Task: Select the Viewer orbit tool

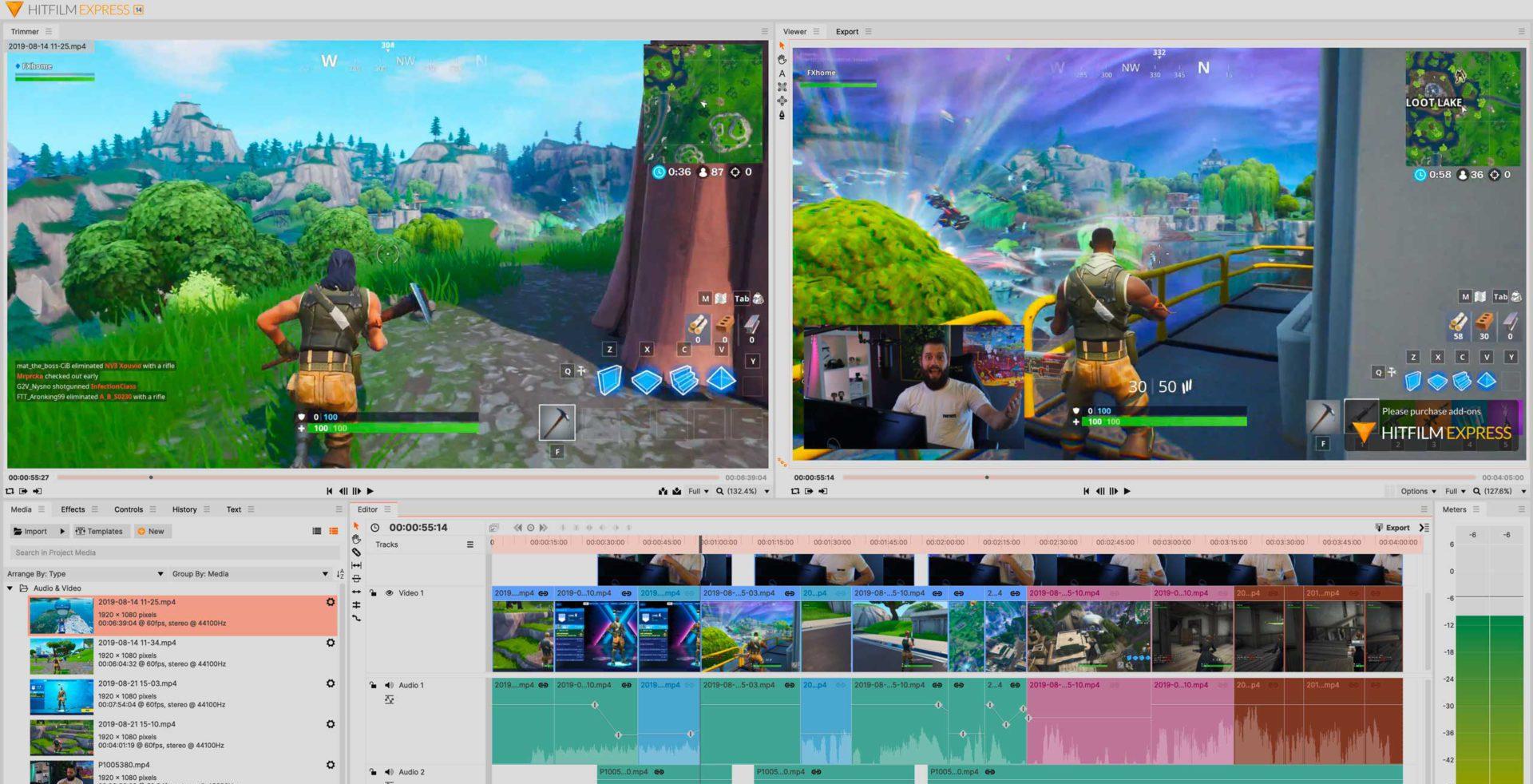Action: [x=782, y=101]
